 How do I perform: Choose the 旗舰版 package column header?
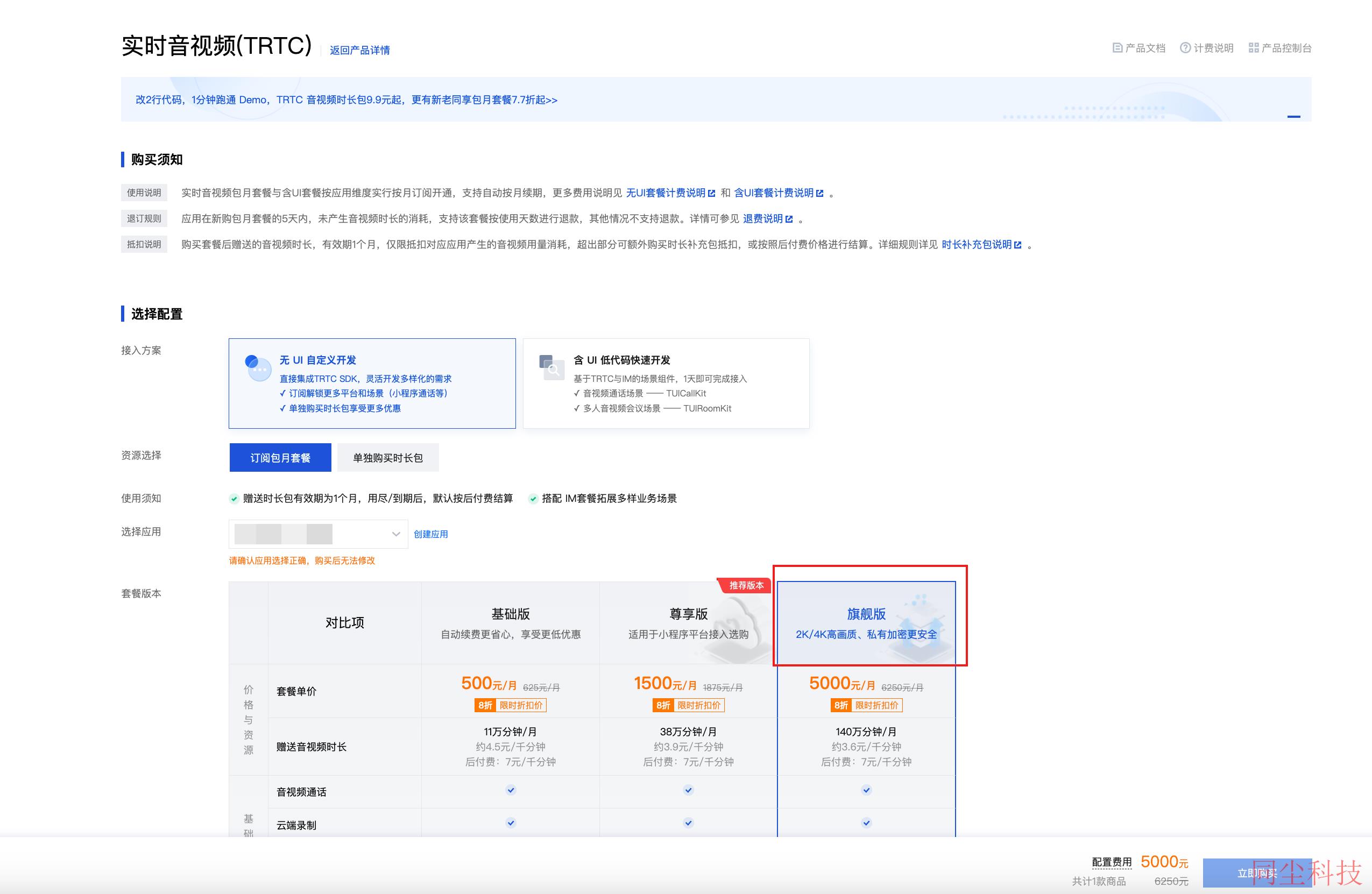coord(866,623)
